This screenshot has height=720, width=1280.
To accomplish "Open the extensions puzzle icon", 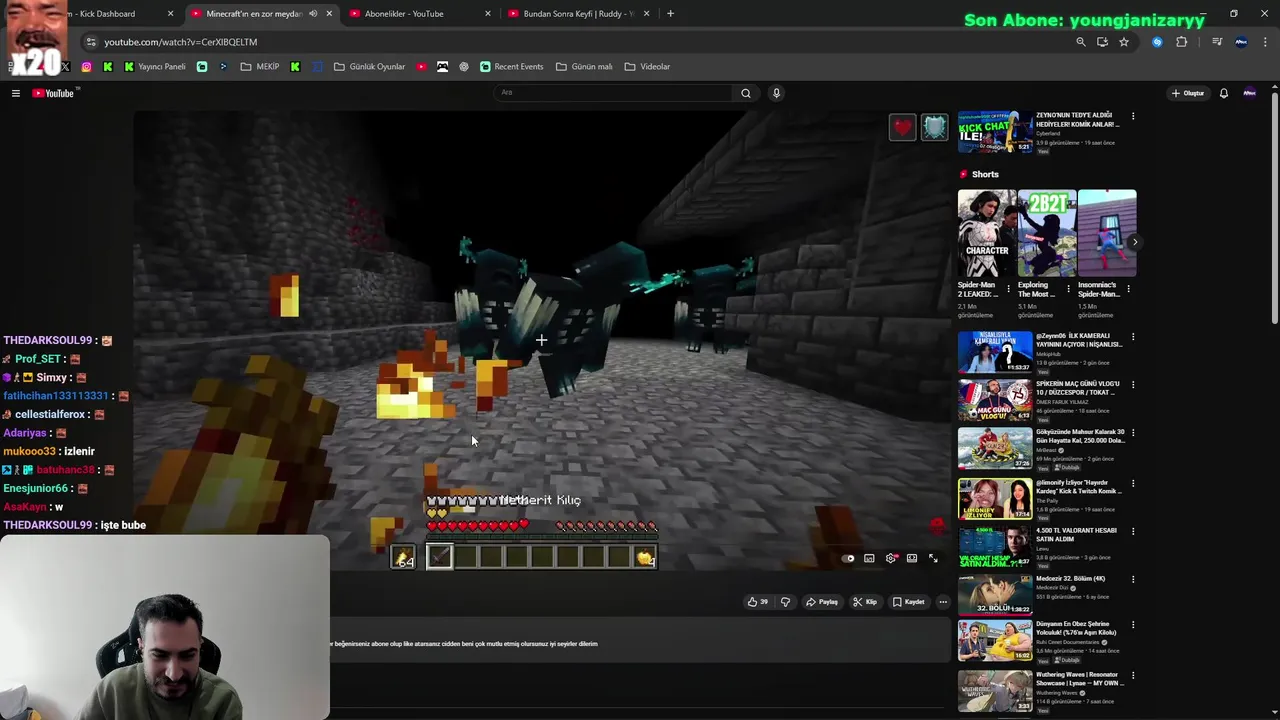I will (x=1181, y=42).
